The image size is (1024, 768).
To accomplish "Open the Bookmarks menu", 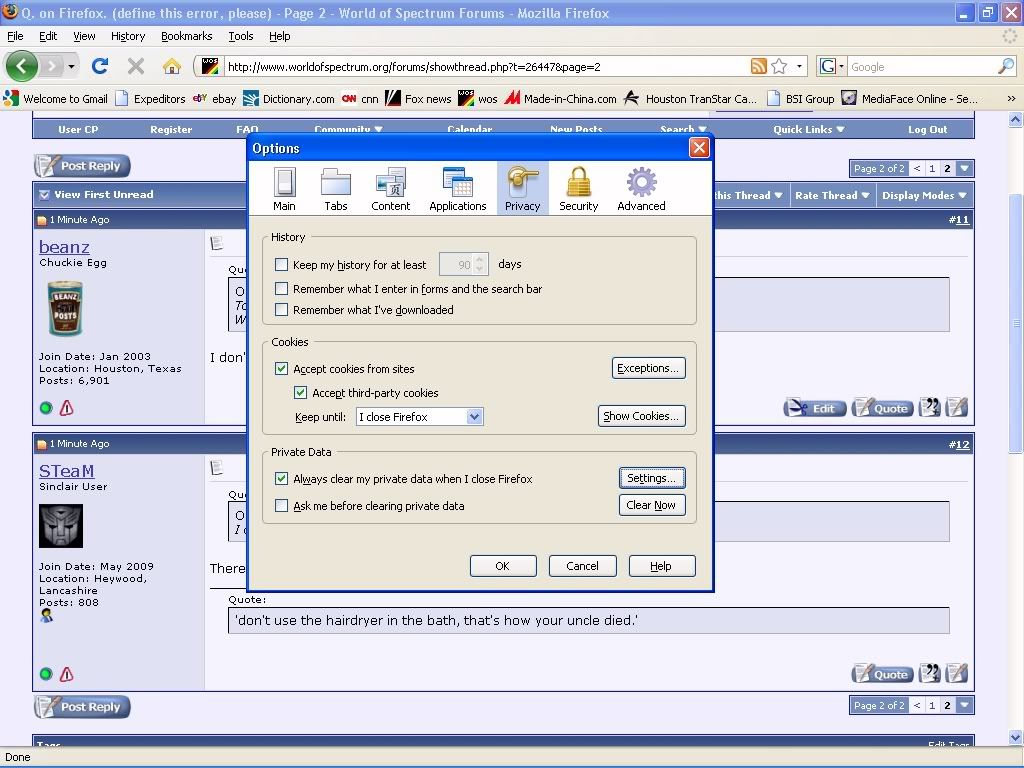I will (x=186, y=36).
